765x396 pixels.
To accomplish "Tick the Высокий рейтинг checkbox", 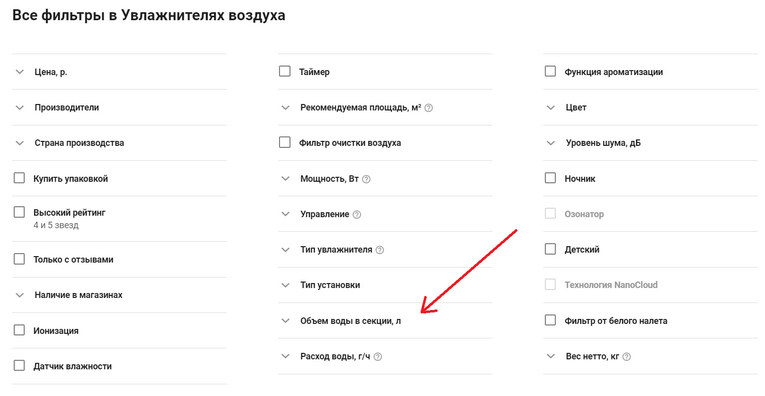I will (19, 212).
